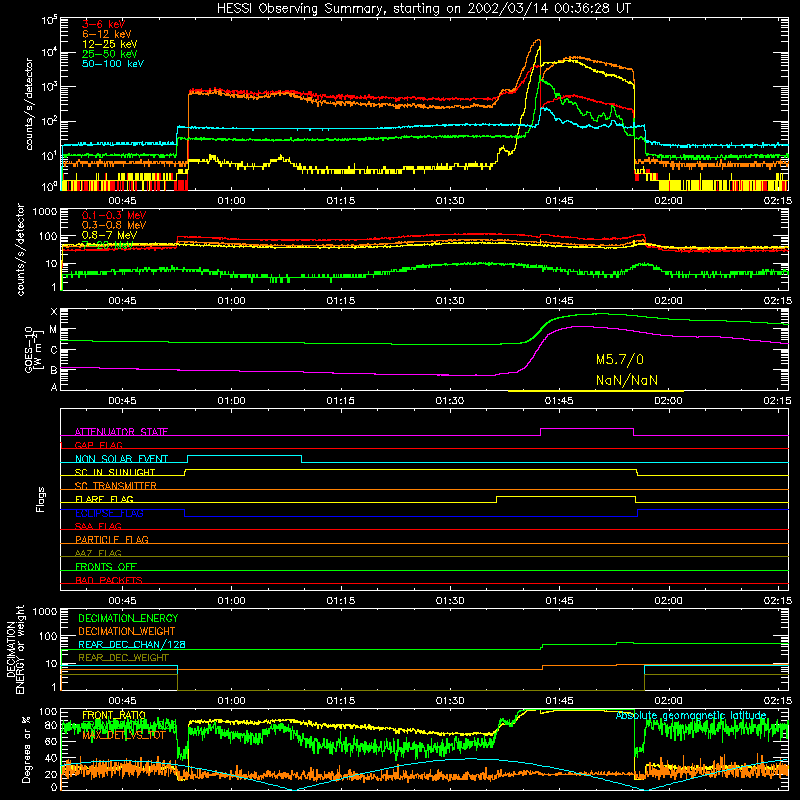The width and height of the screenshot is (800, 800).
Task: Click 01:30 tick label under decimation panel
Action: 450,701
